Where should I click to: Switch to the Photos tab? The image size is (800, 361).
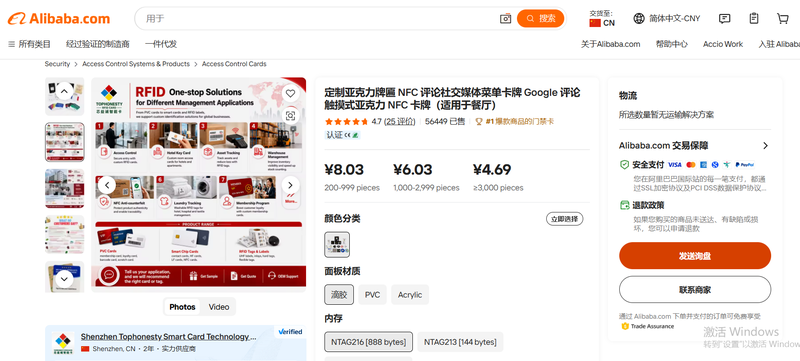182,307
